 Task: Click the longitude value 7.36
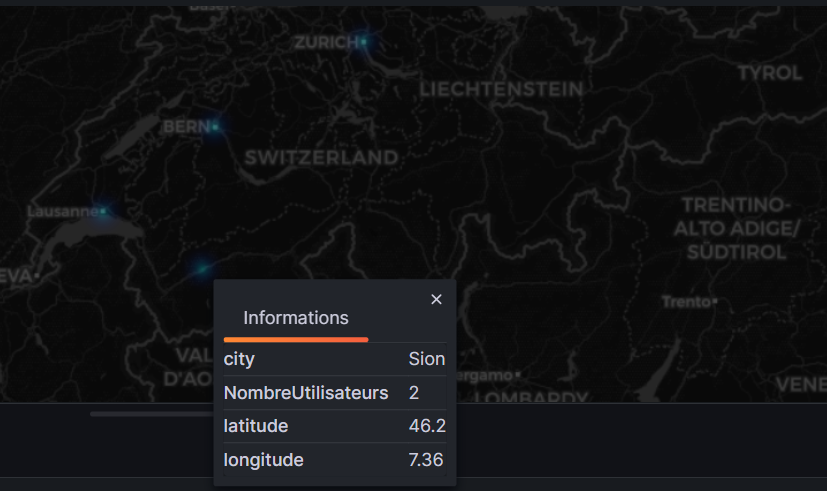[426, 460]
